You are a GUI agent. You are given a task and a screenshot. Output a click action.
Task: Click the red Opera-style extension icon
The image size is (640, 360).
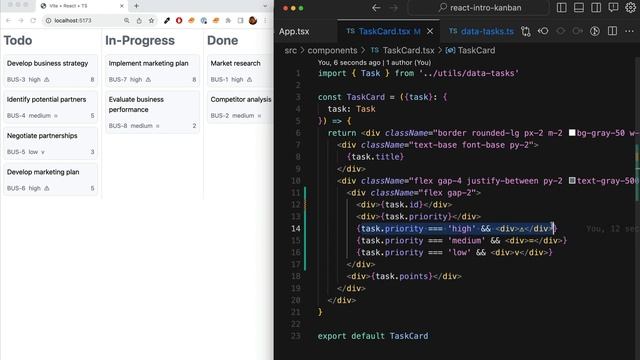179,20
